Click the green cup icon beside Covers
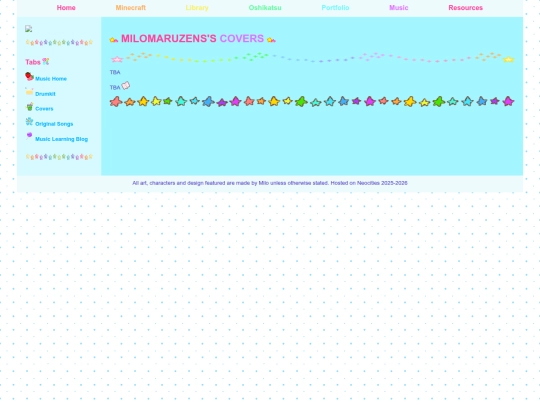Image resolution: width=540 pixels, height=405 pixels. pos(30,106)
